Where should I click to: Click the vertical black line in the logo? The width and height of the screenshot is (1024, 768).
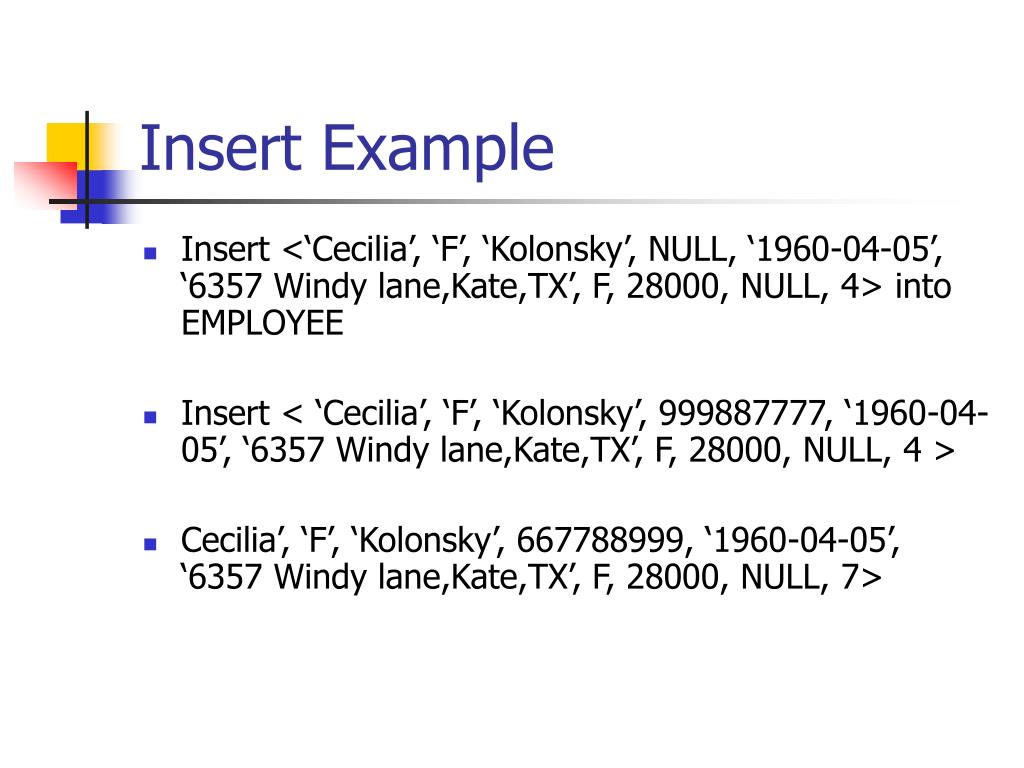87,170
